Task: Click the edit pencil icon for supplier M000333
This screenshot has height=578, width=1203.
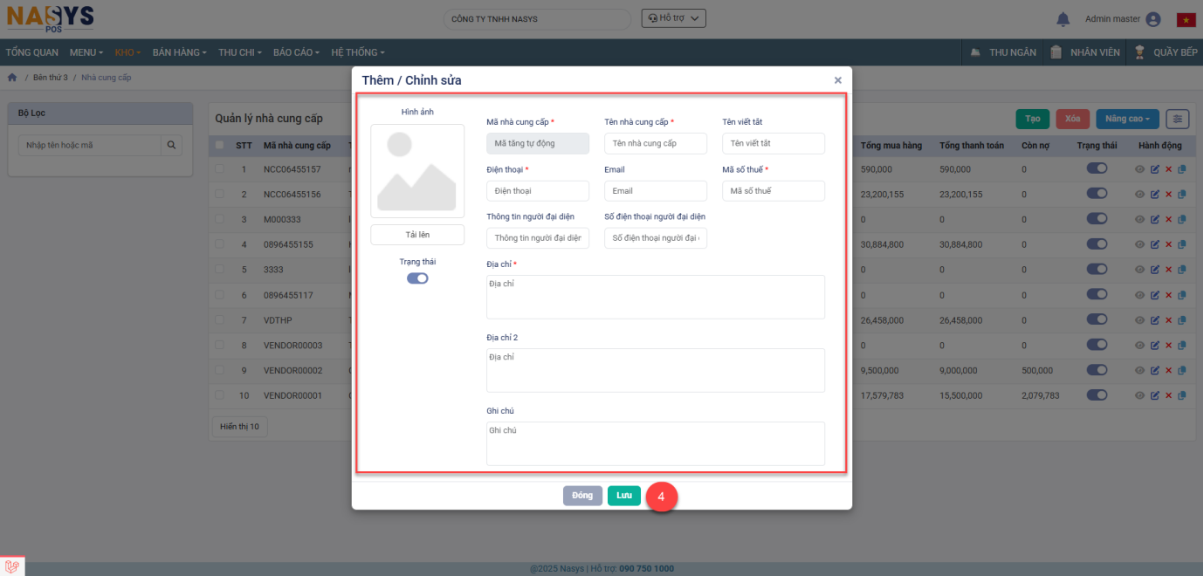Action: click(x=1154, y=219)
